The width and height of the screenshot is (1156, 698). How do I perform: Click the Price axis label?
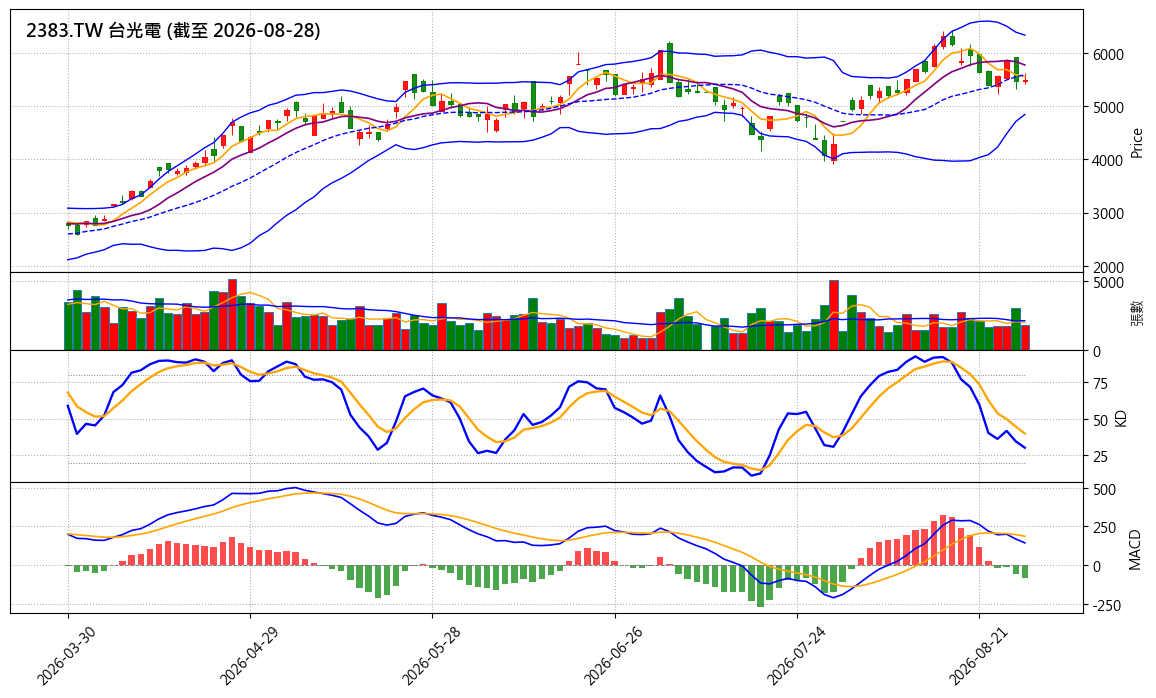[1136, 143]
